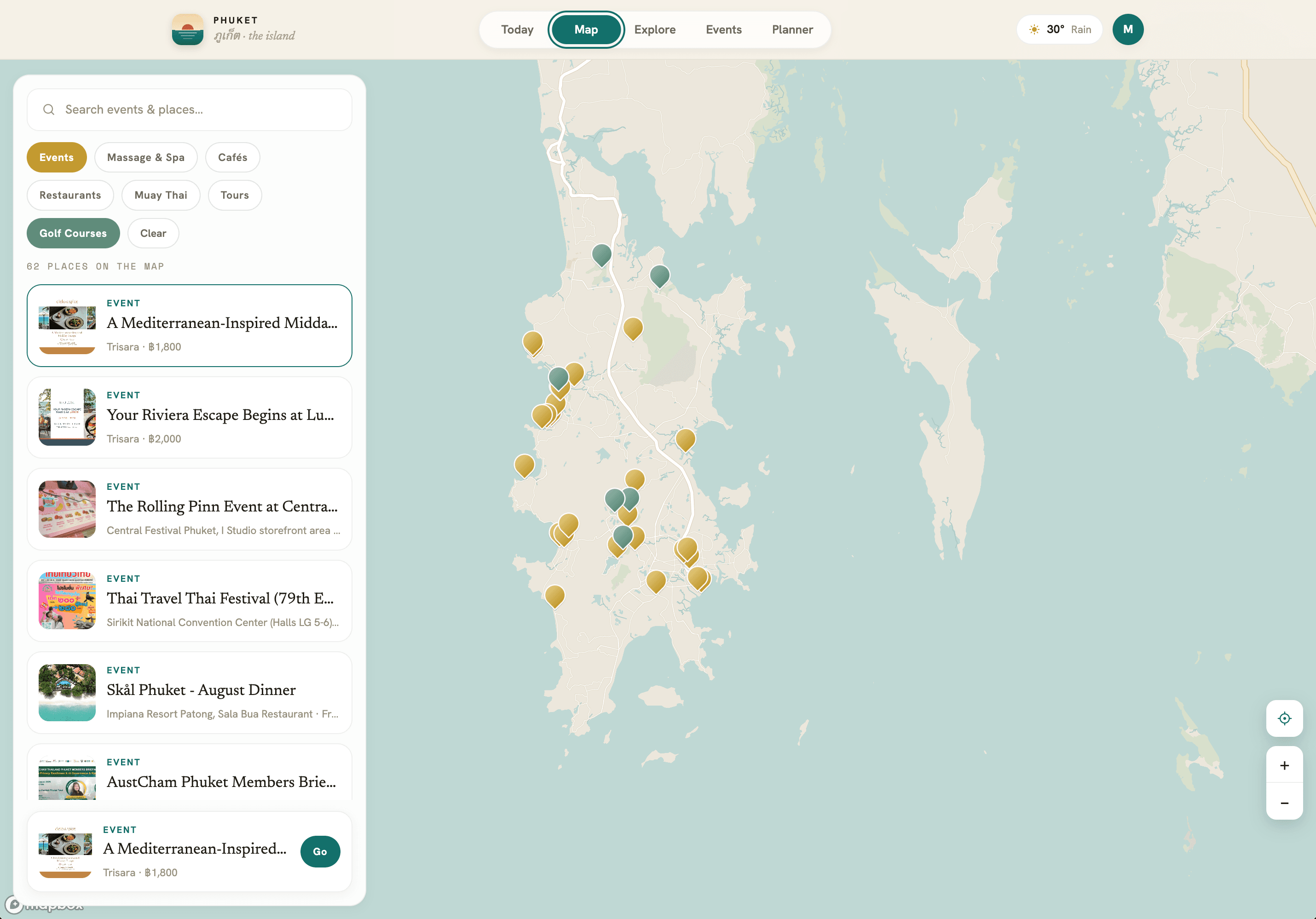Image resolution: width=1316 pixels, height=919 pixels.
Task: Click the Clear filters button
Action: point(153,233)
